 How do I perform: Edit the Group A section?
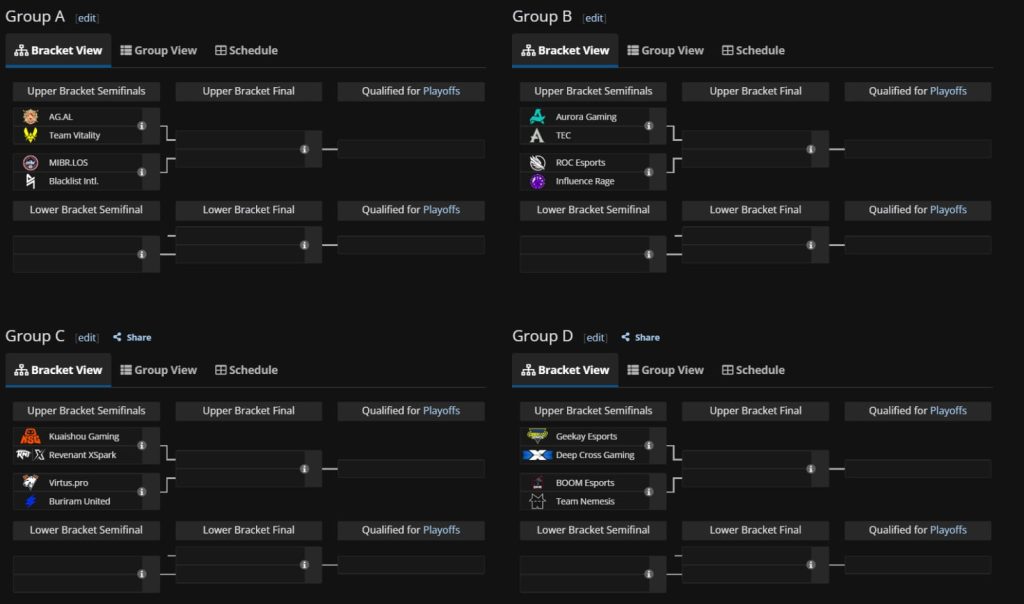coord(87,18)
